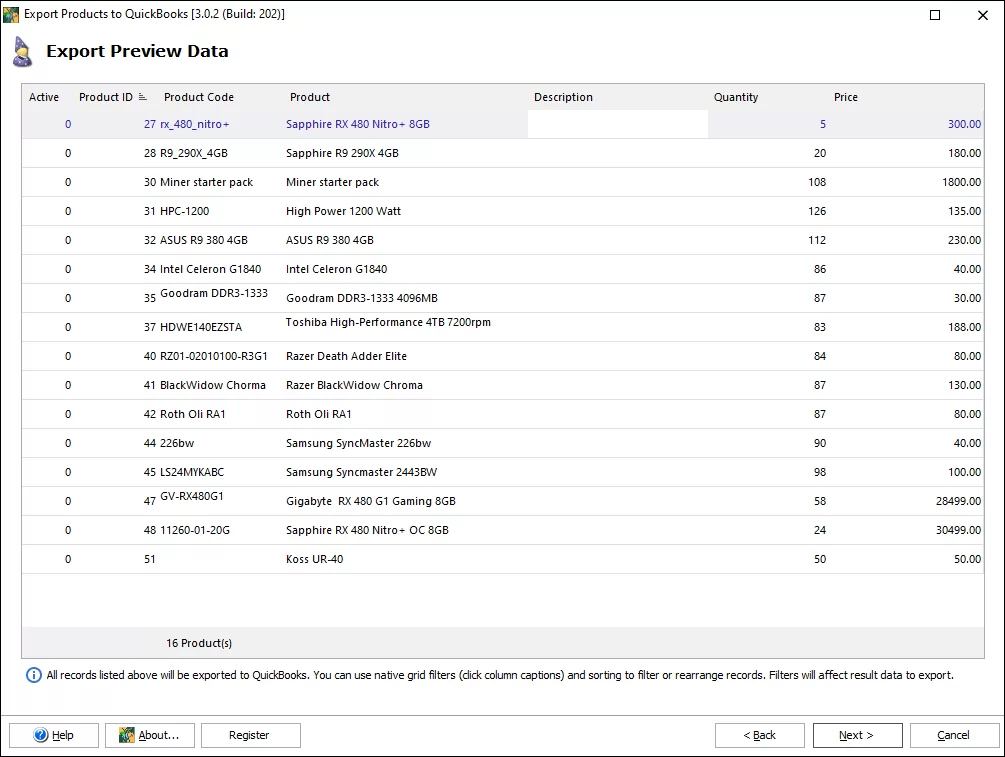This screenshot has height=757, width=1005.
Task: Cancel the QuickBooks export
Action: pos(952,735)
